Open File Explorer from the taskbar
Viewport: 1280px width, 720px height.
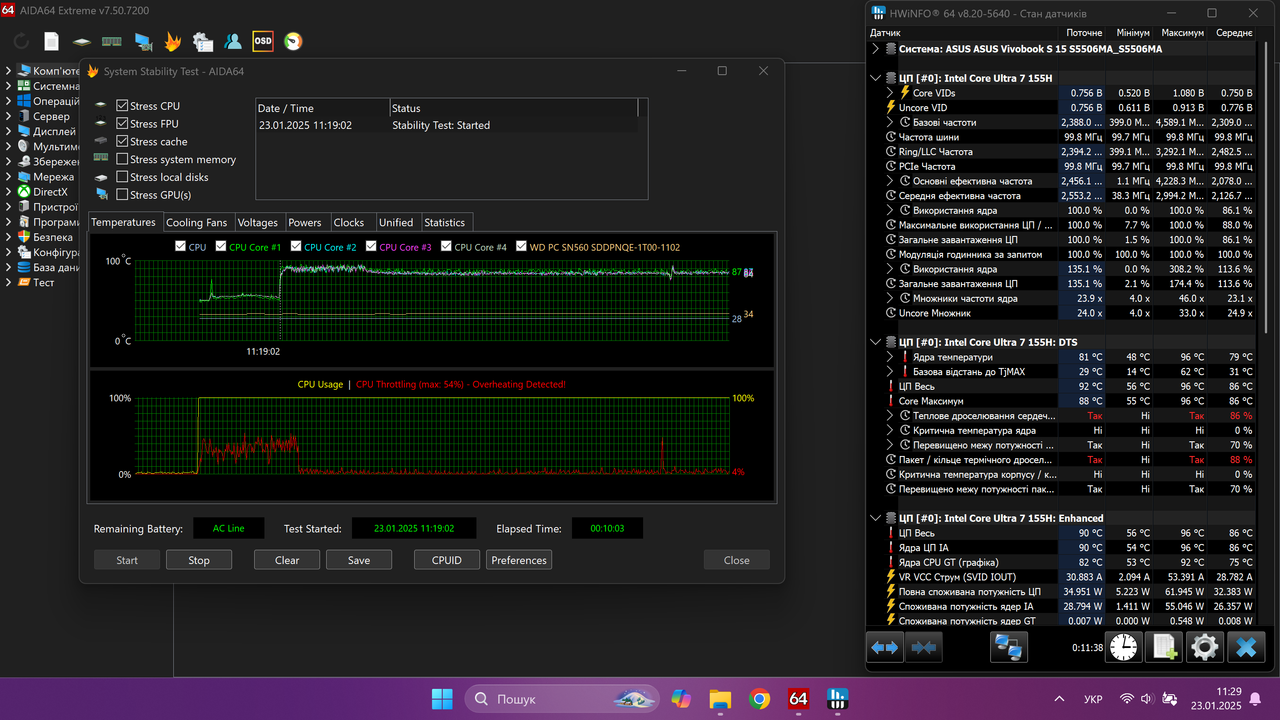pos(720,698)
